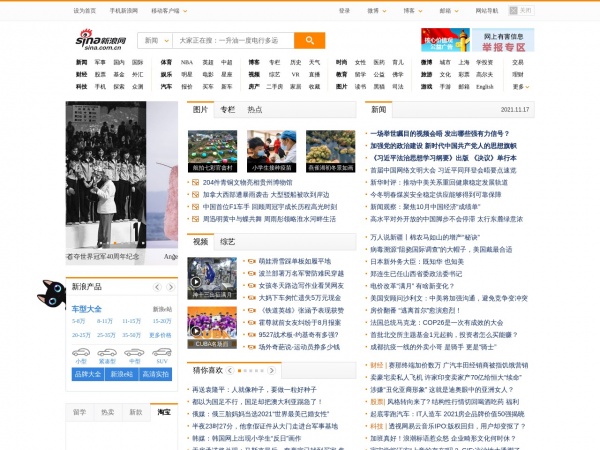Open the world champion anniversary slideshow image
The height and width of the screenshot is (450, 600).
pyautogui.click(x=106, y=176)
